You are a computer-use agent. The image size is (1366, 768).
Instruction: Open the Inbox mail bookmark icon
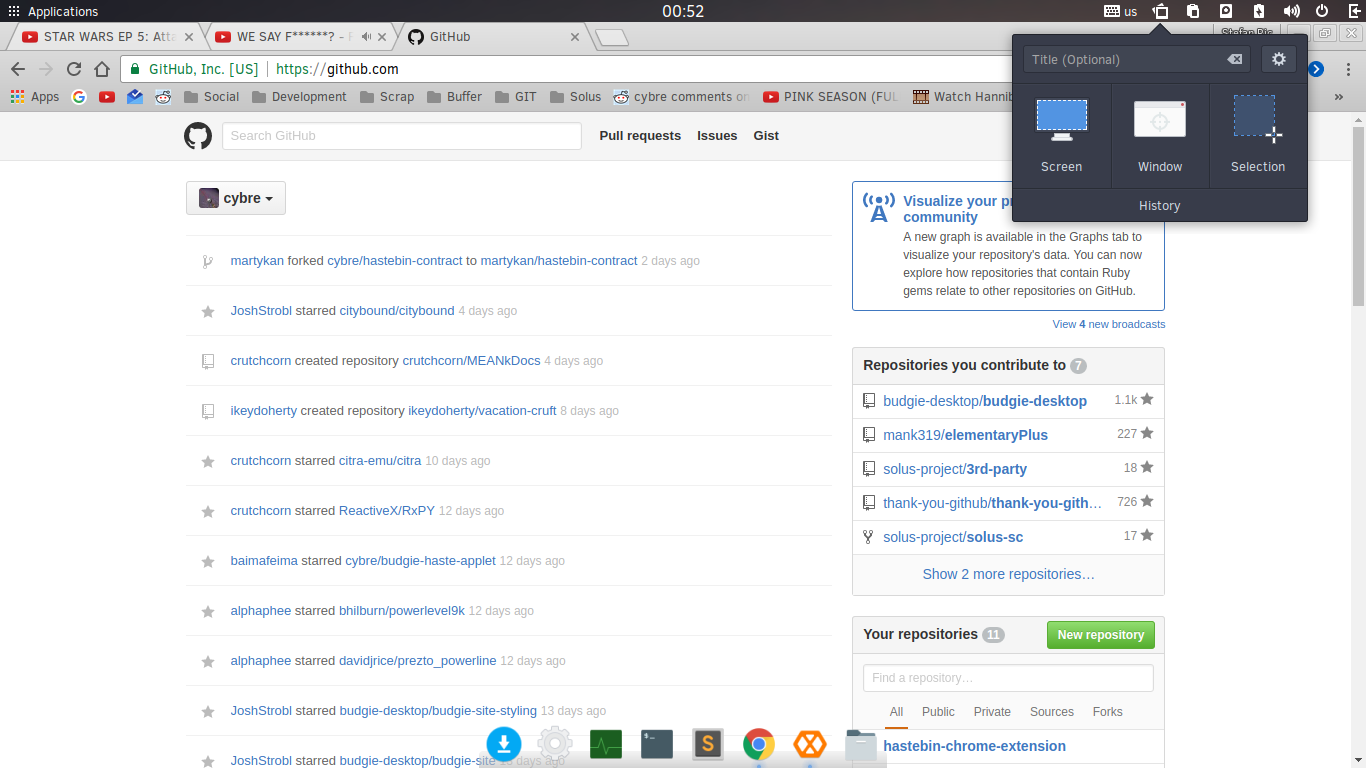tap(135, 97)
